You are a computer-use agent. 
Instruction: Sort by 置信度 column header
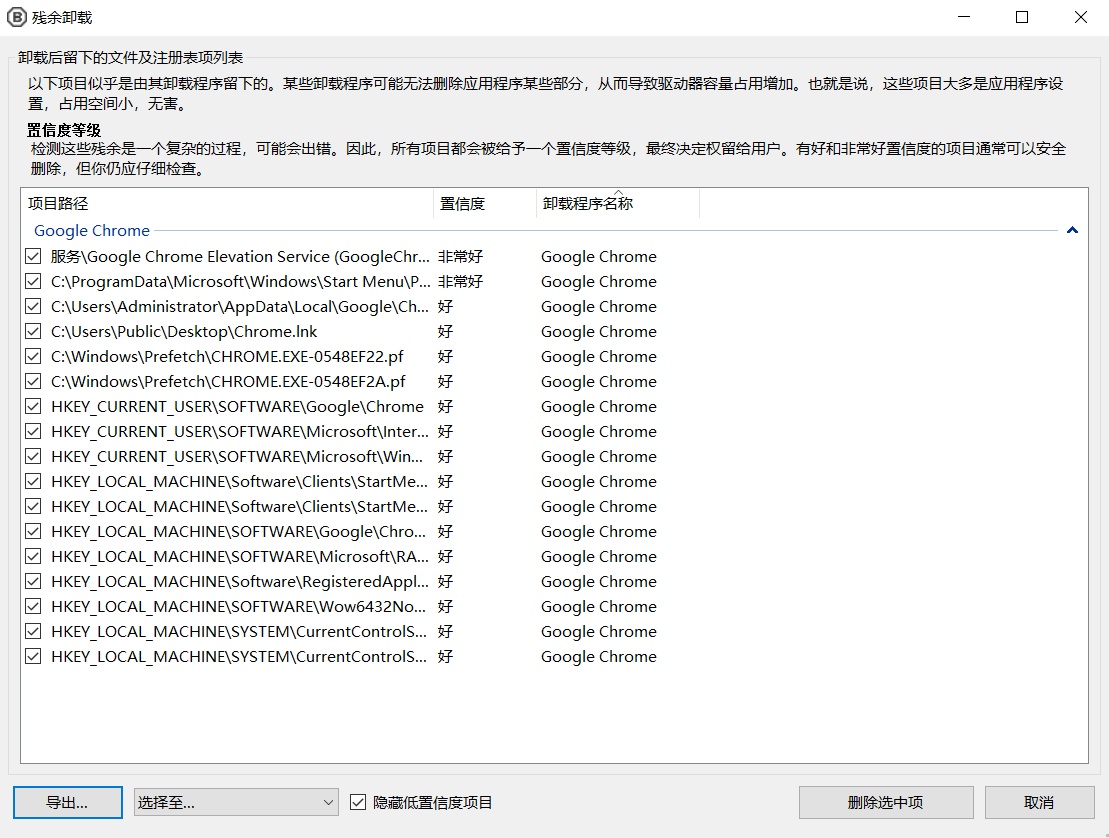coord(484,204)
